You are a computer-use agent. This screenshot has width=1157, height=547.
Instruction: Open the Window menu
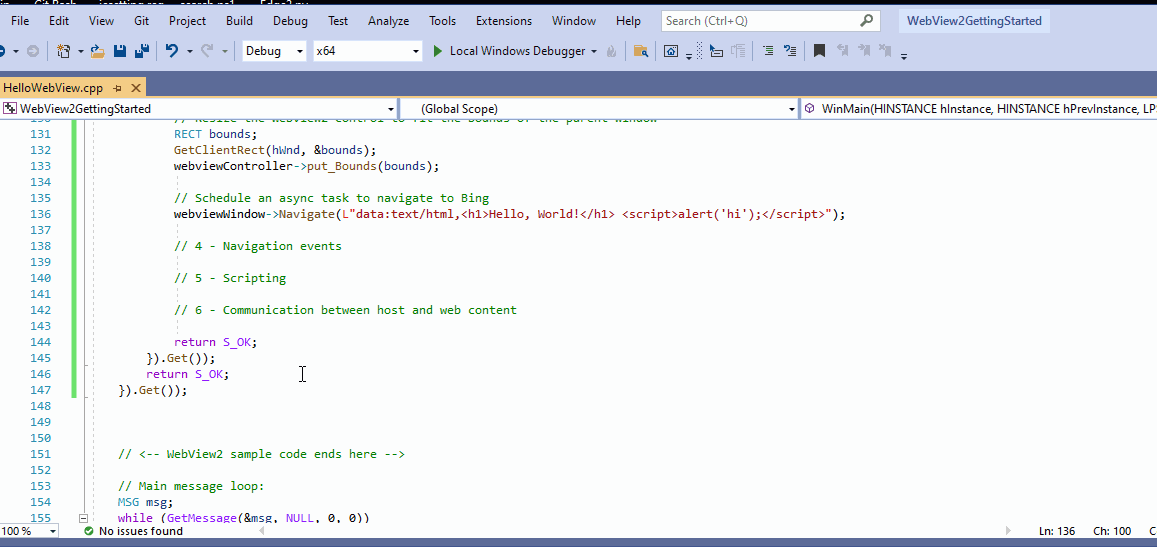tap(574, 21)
